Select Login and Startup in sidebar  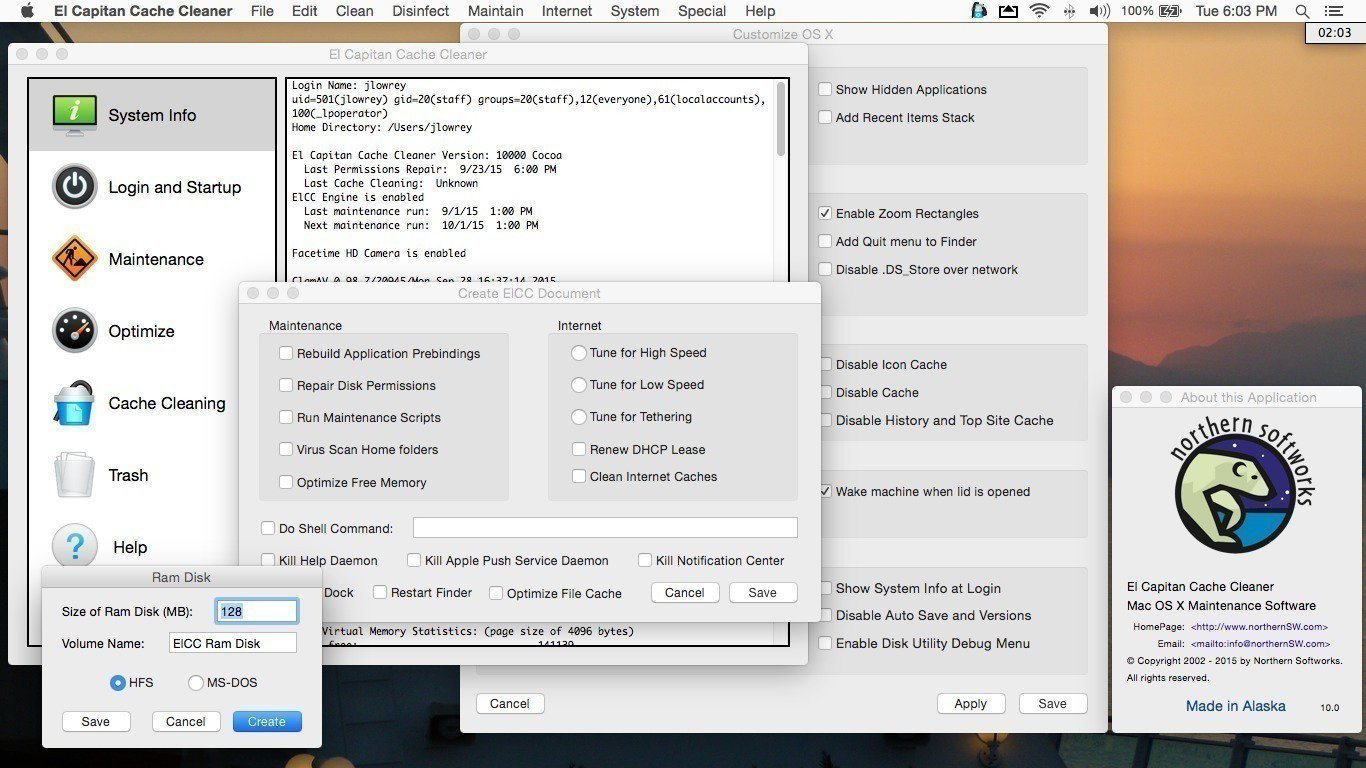pos(174,187)
